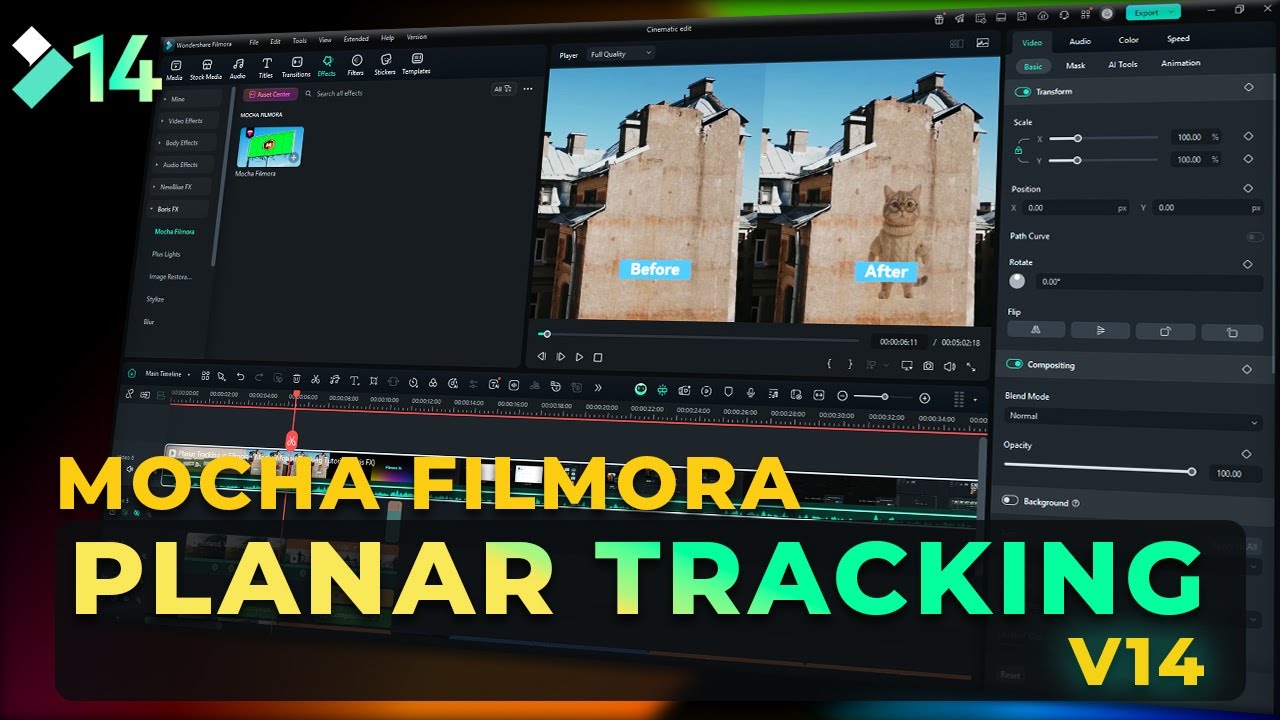Open the Templates library
The width and height of the screenshot is (1280, 720).
(417, 63)
